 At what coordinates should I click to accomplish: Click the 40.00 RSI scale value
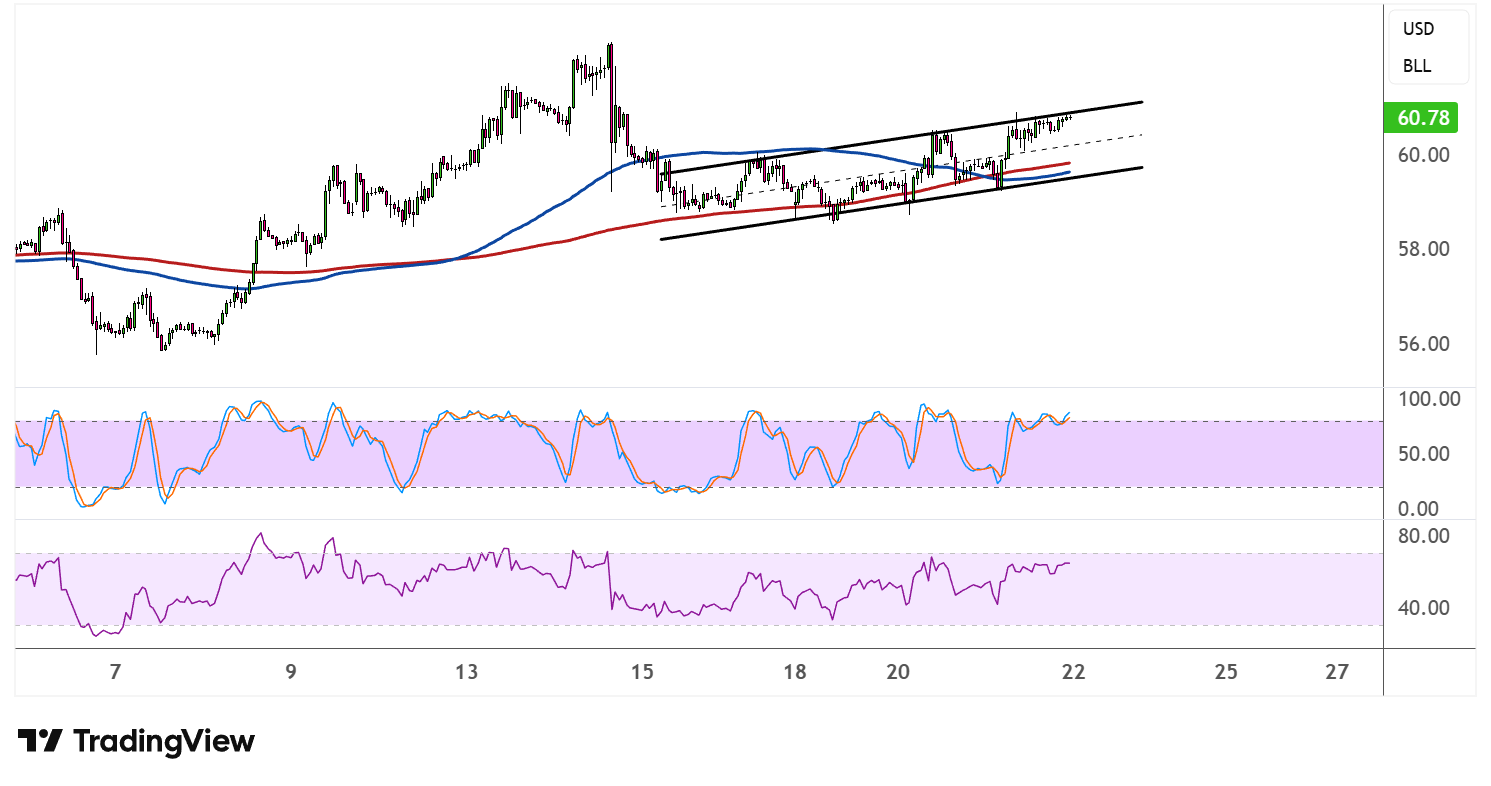(x=1424, y=608)
